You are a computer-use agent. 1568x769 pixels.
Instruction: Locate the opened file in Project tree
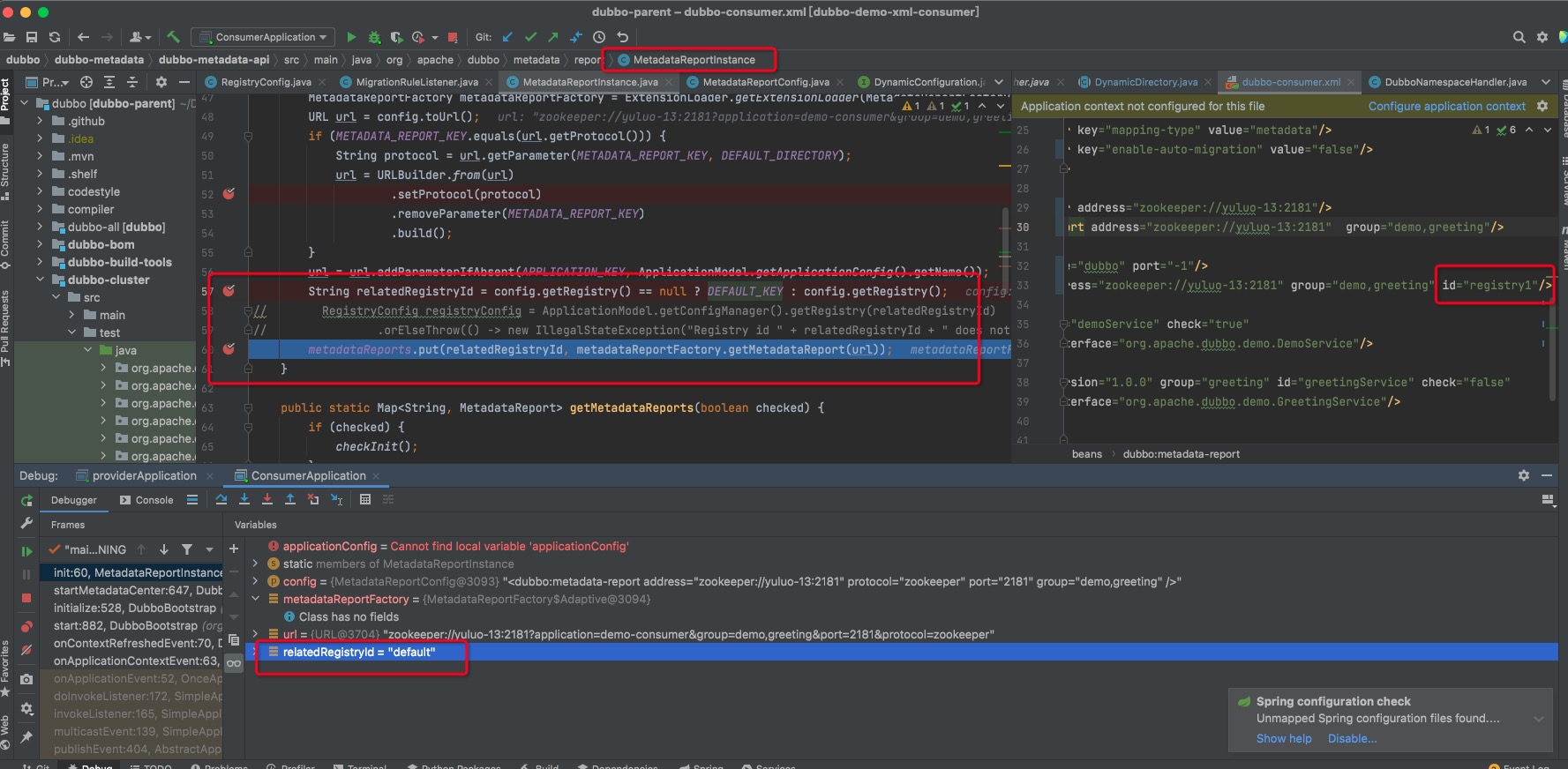(86, 82)
